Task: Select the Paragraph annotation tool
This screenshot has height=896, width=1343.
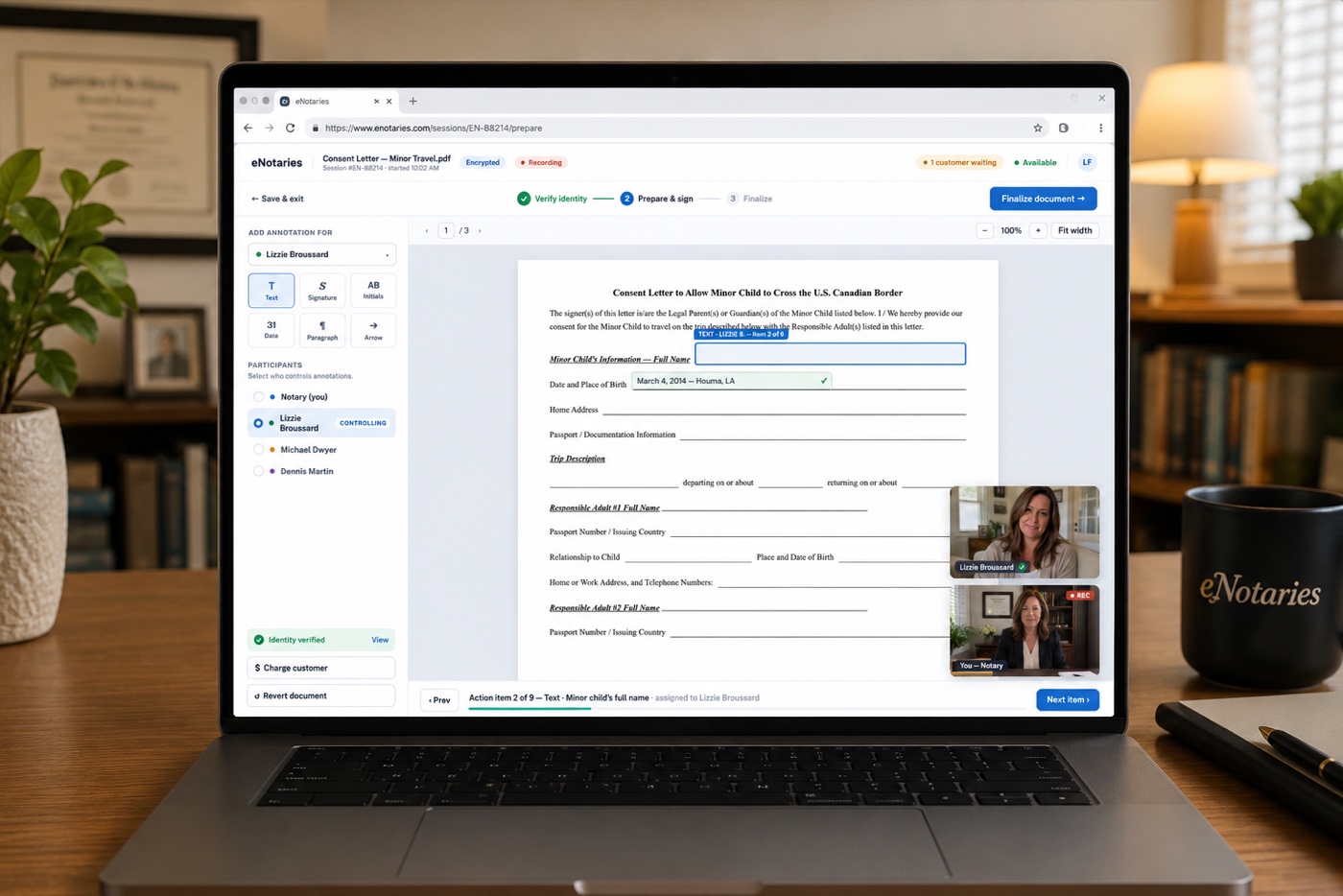Action: (322, 330)
